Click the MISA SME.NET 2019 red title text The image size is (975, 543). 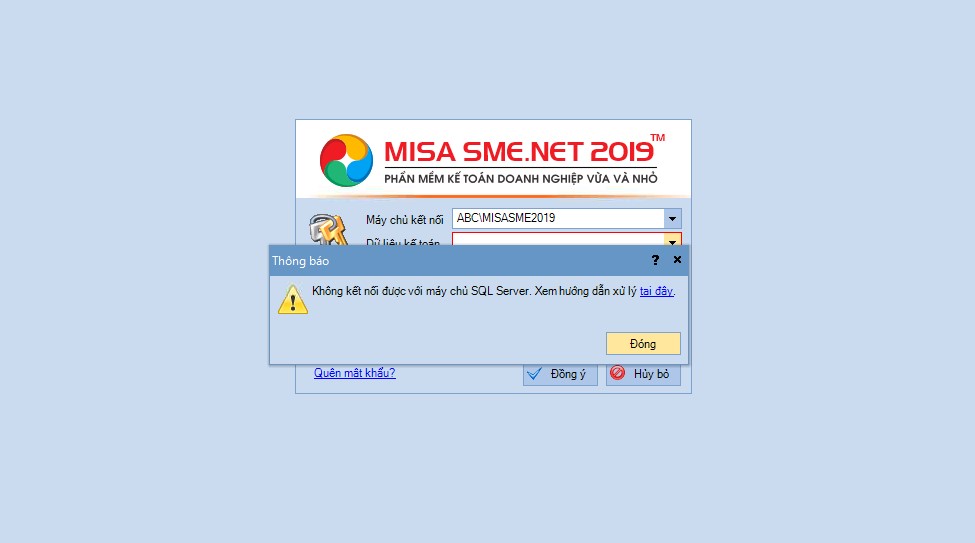[519, 152]
